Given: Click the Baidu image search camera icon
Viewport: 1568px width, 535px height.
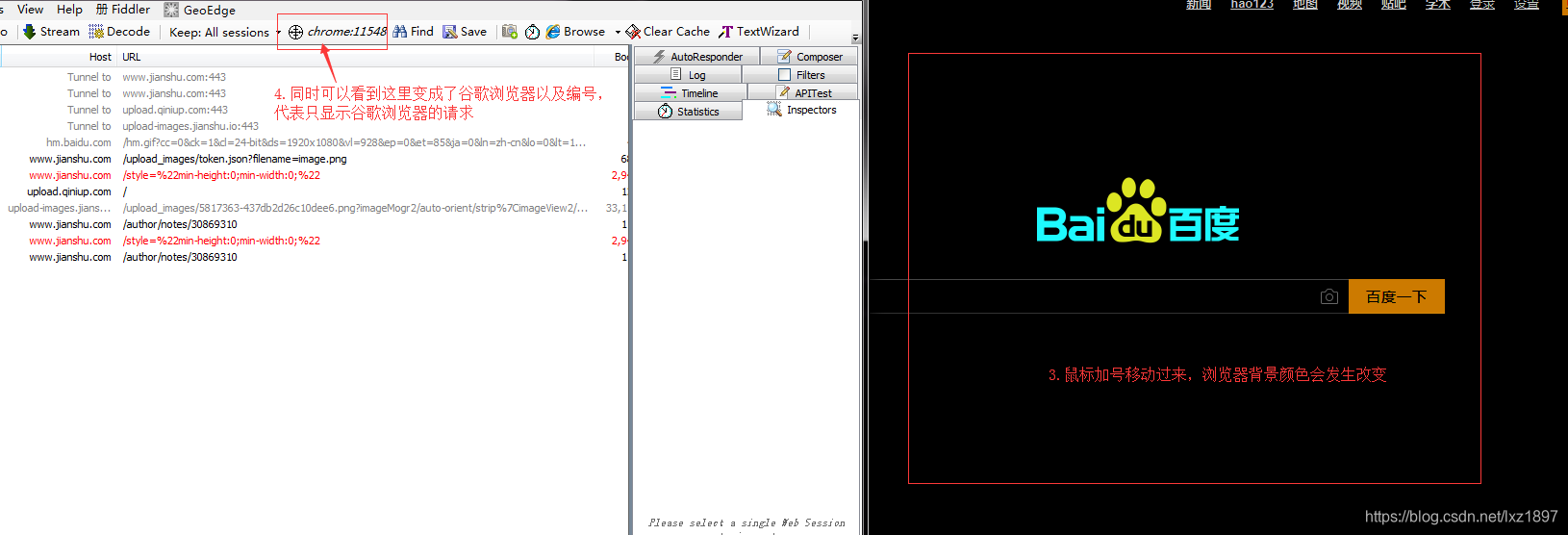Looking at the screenshot, I should point(1329,296).
